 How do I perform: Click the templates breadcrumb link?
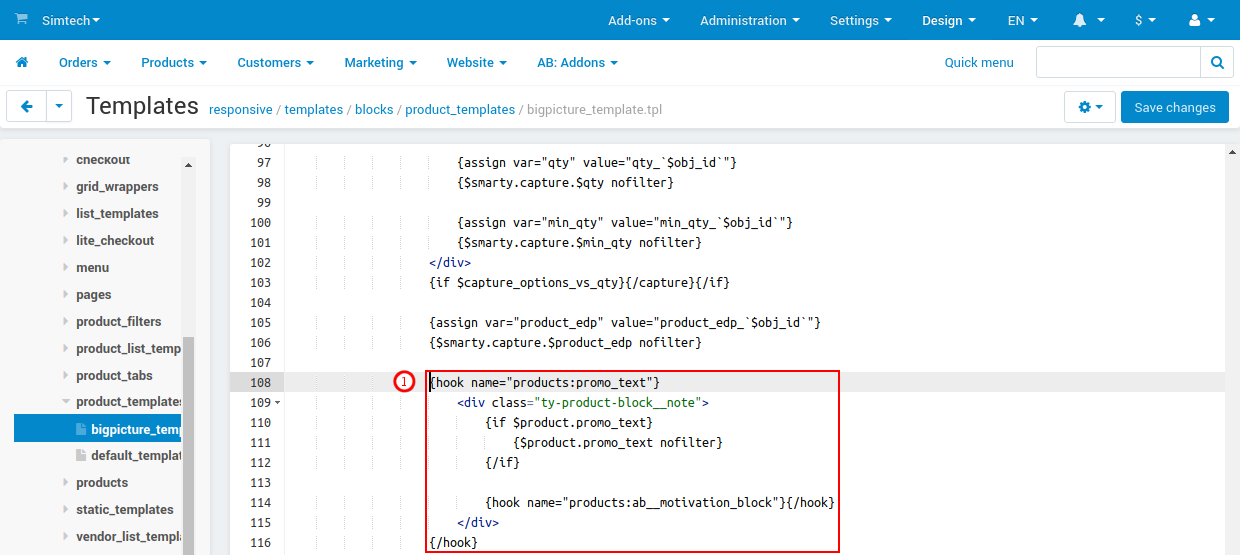pyautogui.click(x=314, y=110)
